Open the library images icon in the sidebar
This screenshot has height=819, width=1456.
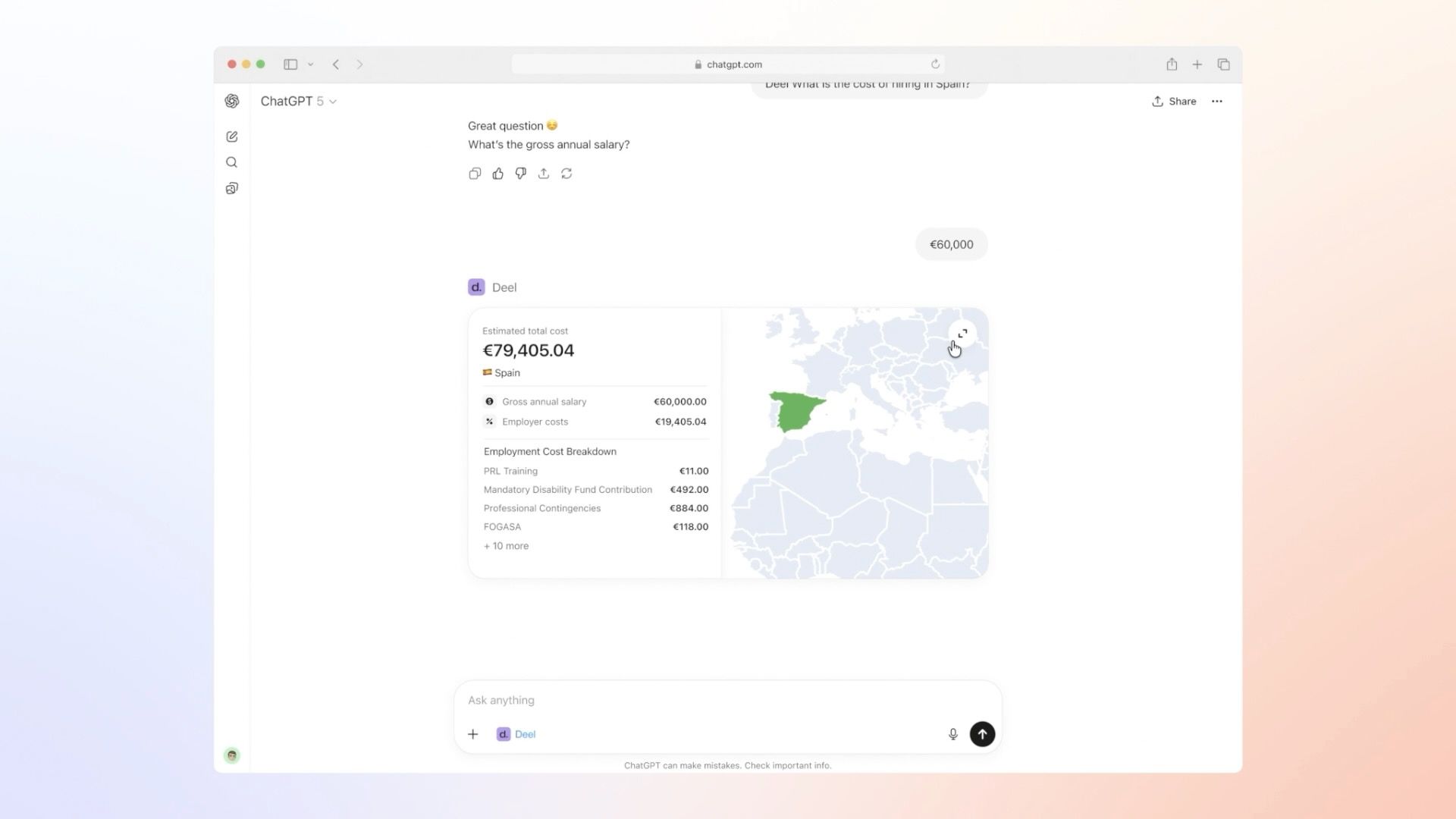[x=232, y=188]
